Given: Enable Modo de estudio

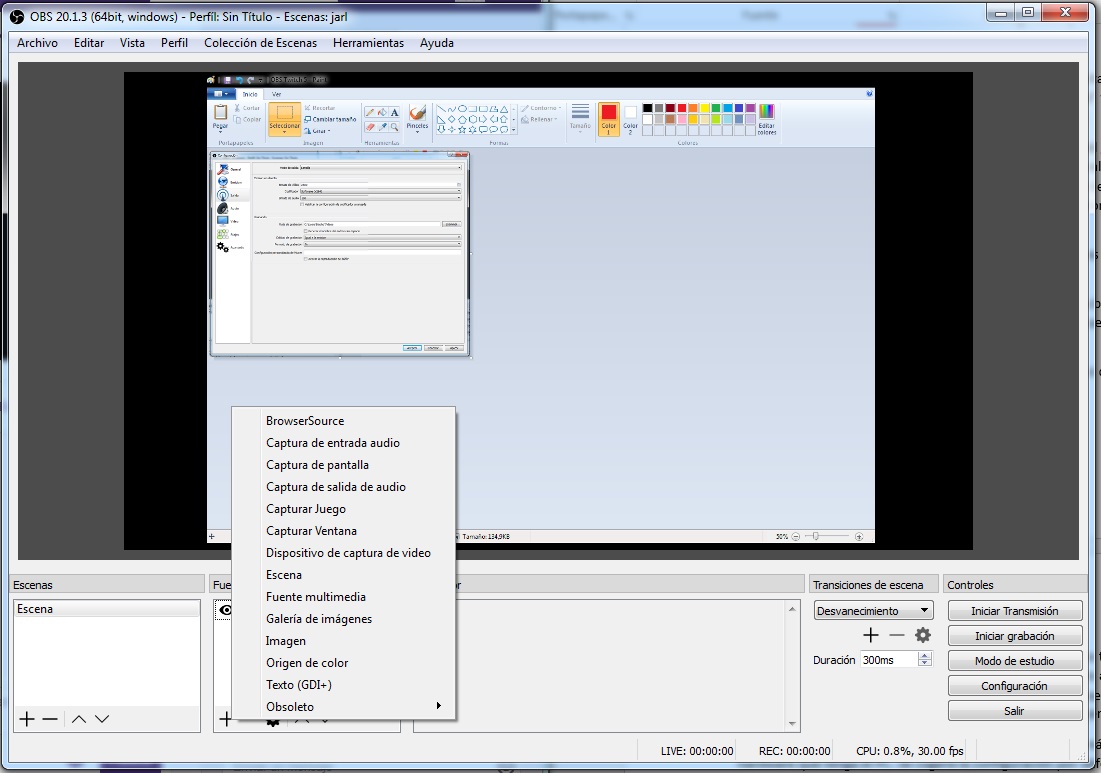Looking at the screenshot, I should pyautogui.click(x=1015, y=661).
